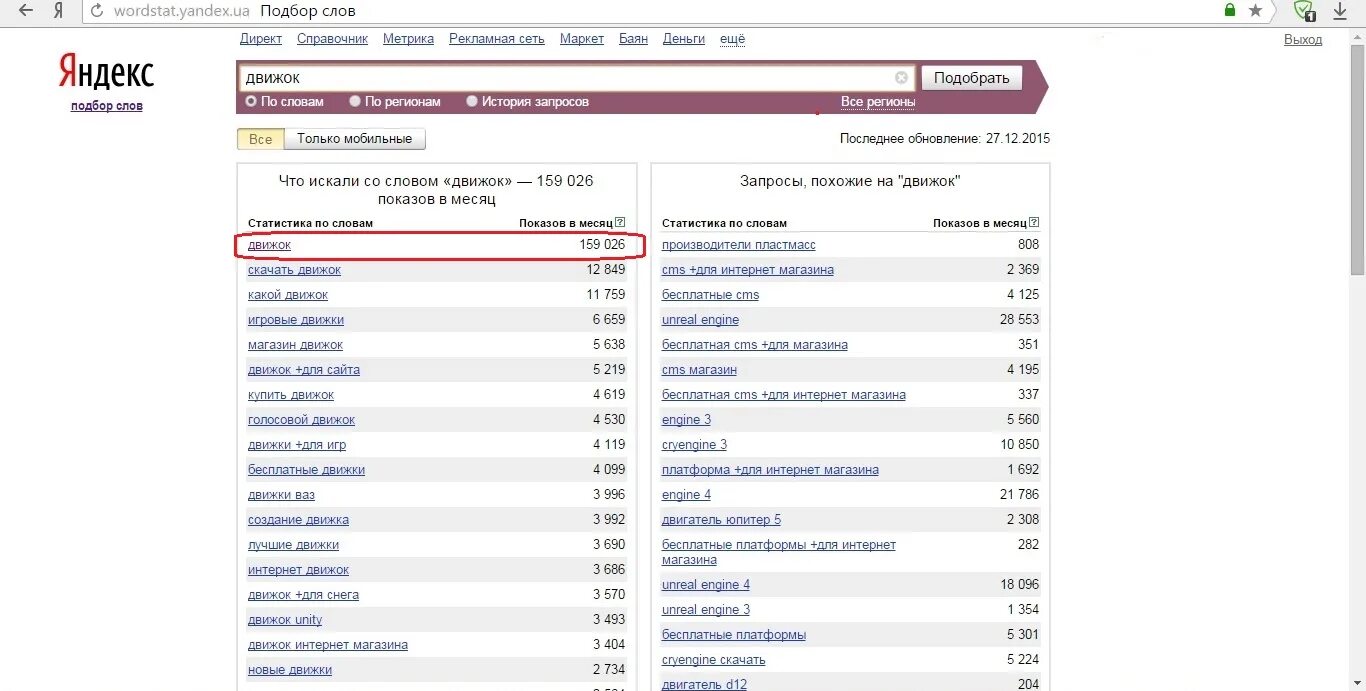Click the bookmark star icon
Viewport: 1366px width, 691px height.
(1254, 10)
